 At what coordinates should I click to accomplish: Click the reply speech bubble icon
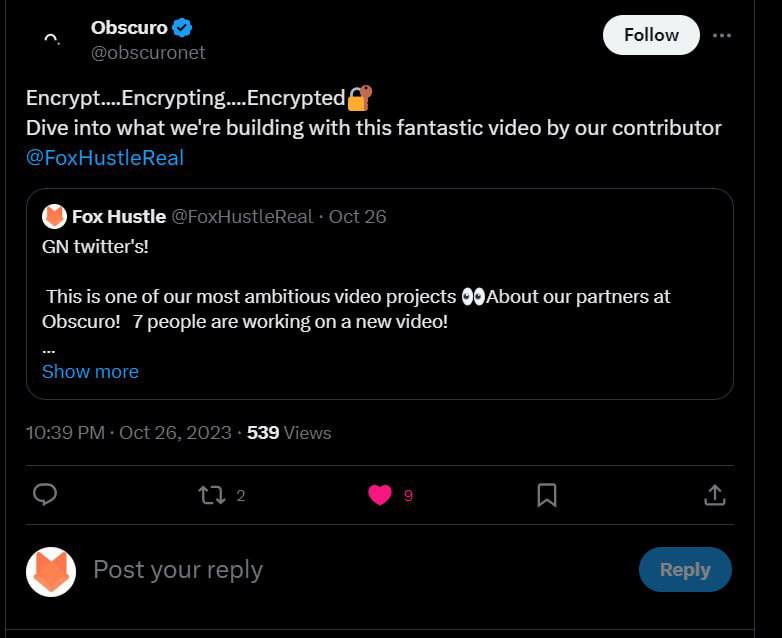[45, 495]
